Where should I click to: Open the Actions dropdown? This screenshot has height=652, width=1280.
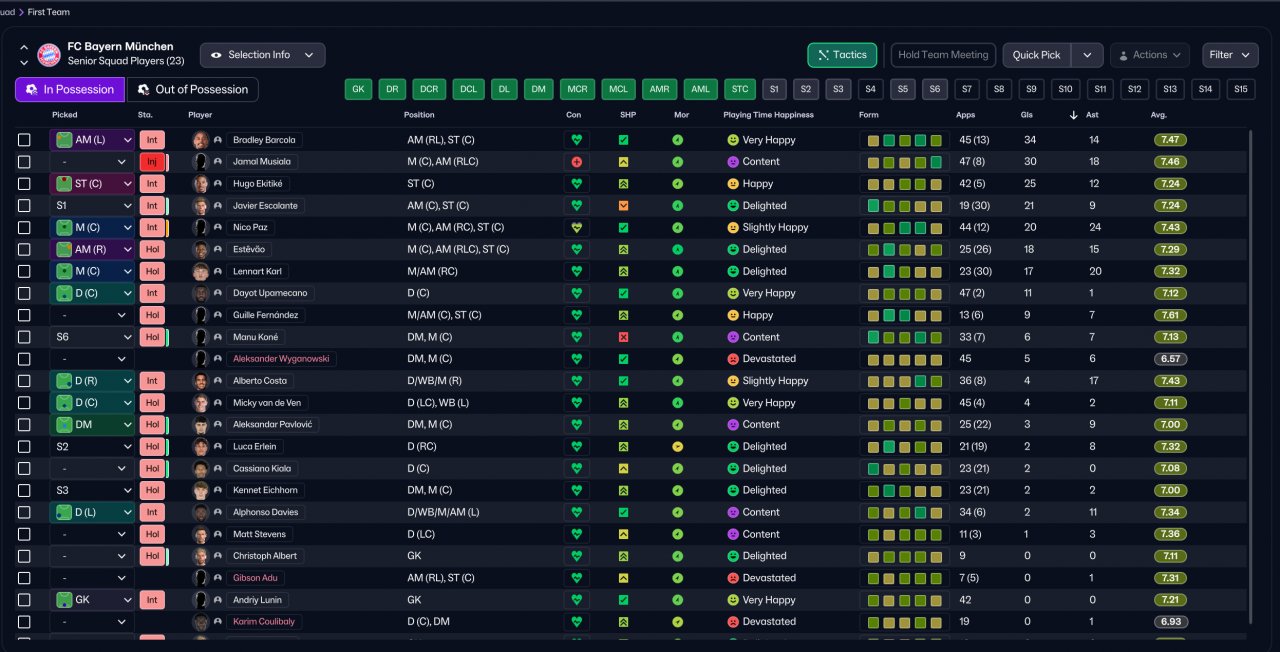pyautogui.click(x=1149, y=55)
